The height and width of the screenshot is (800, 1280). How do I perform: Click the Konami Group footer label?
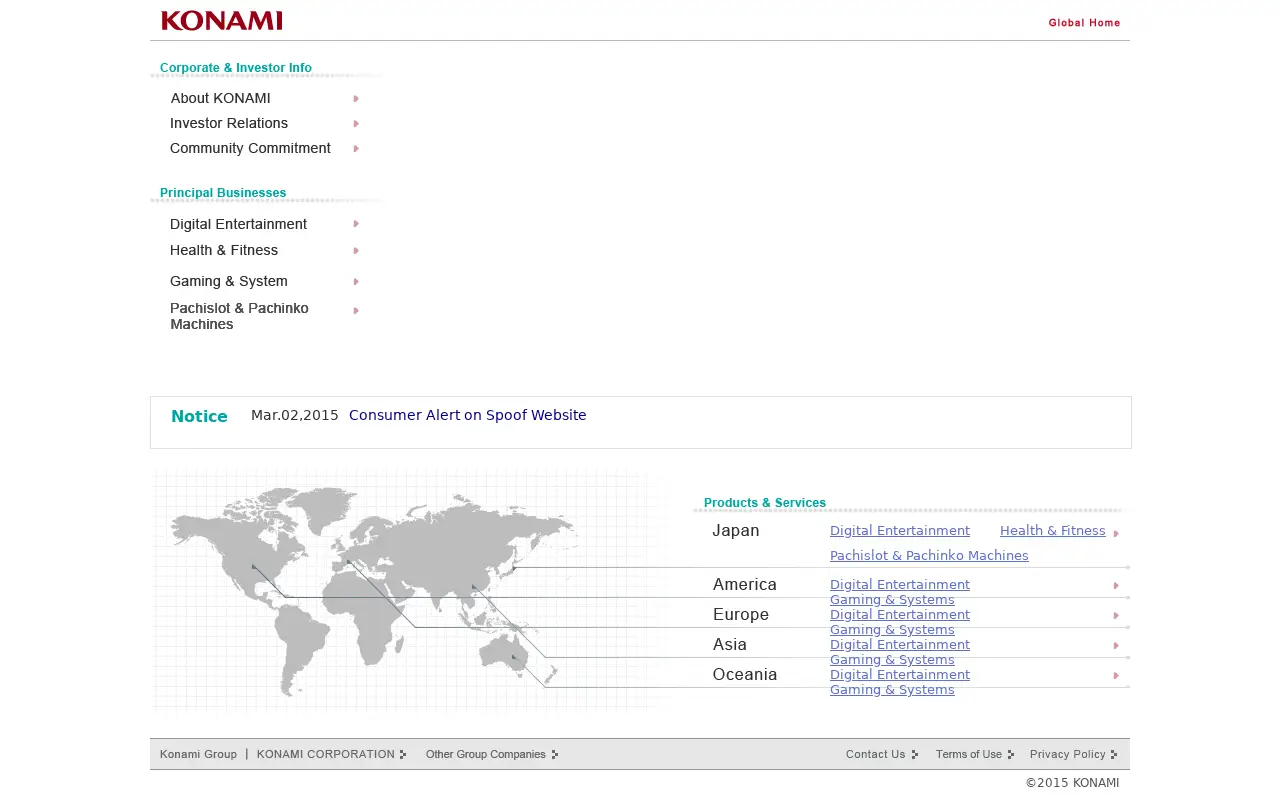(198, 754)
